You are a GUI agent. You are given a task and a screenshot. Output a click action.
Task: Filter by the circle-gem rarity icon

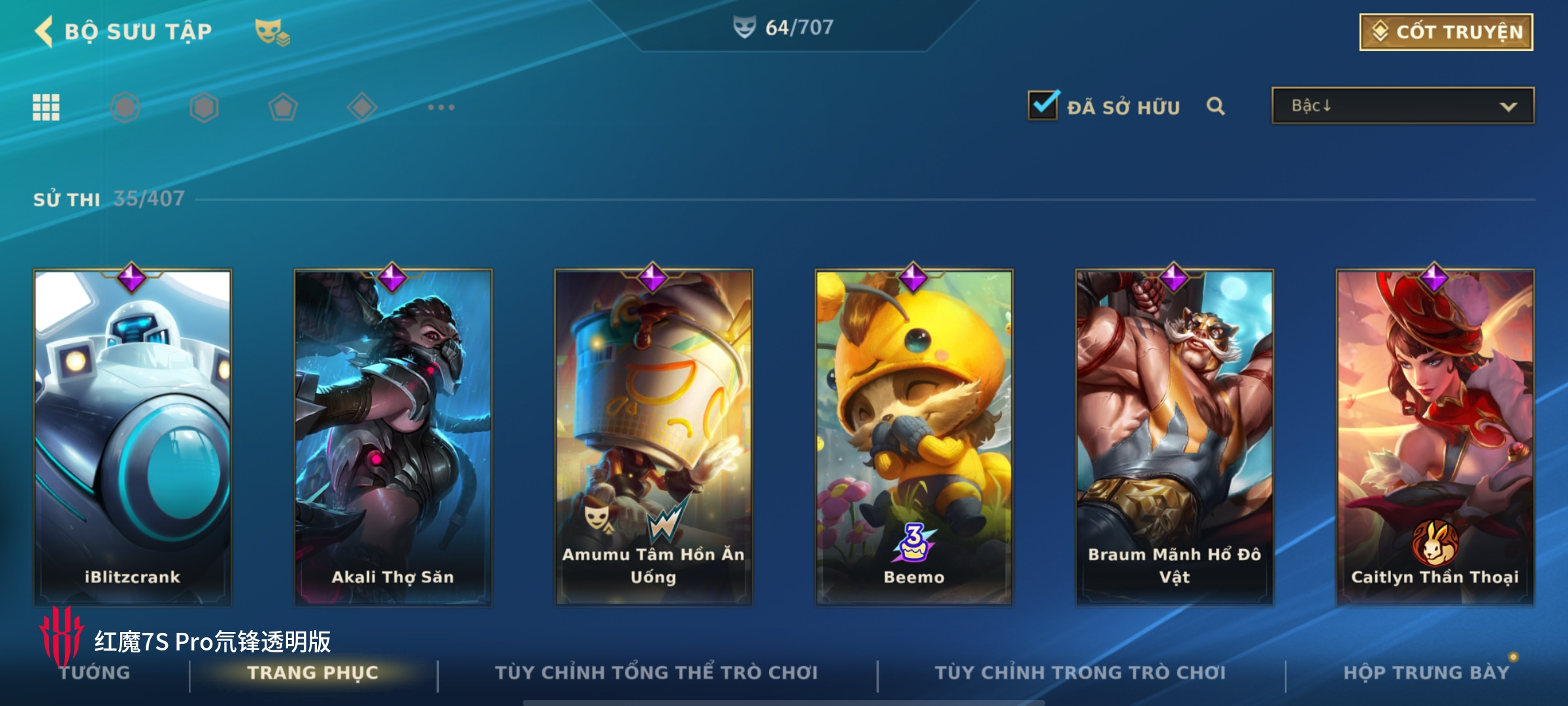pyautogui.click(x=125, y=107)
